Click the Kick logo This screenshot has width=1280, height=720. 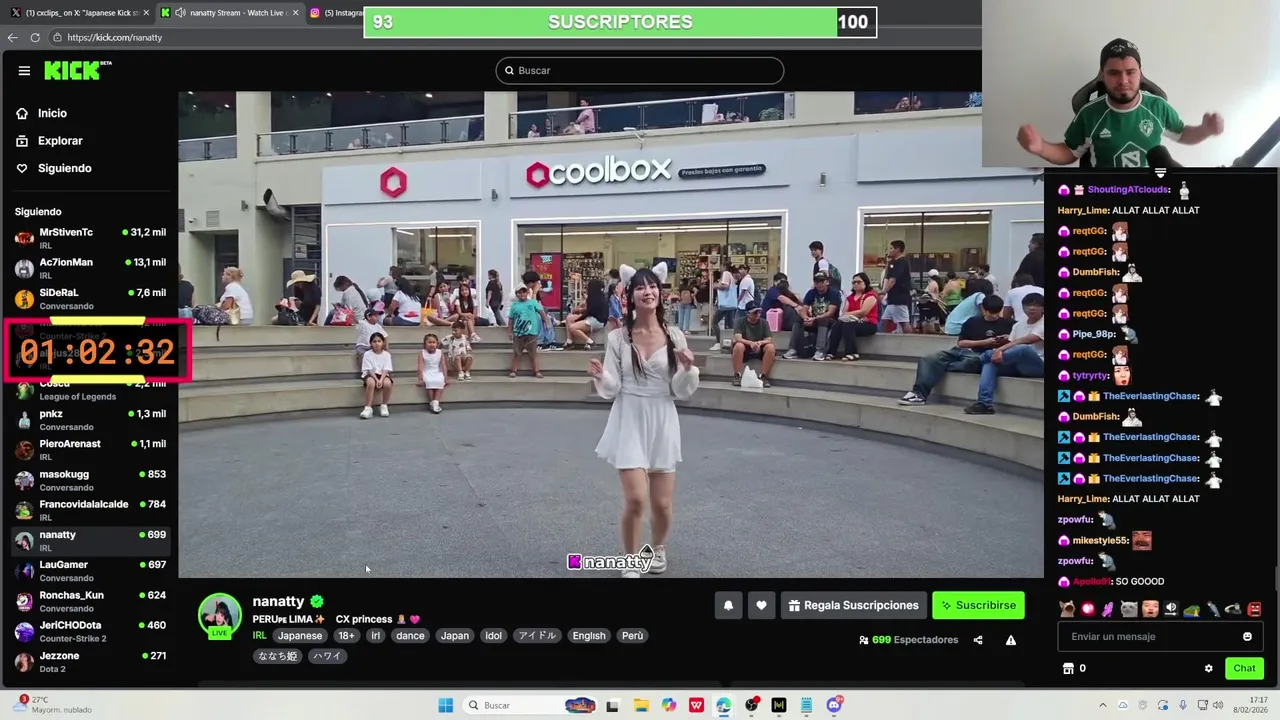point(77,70)
